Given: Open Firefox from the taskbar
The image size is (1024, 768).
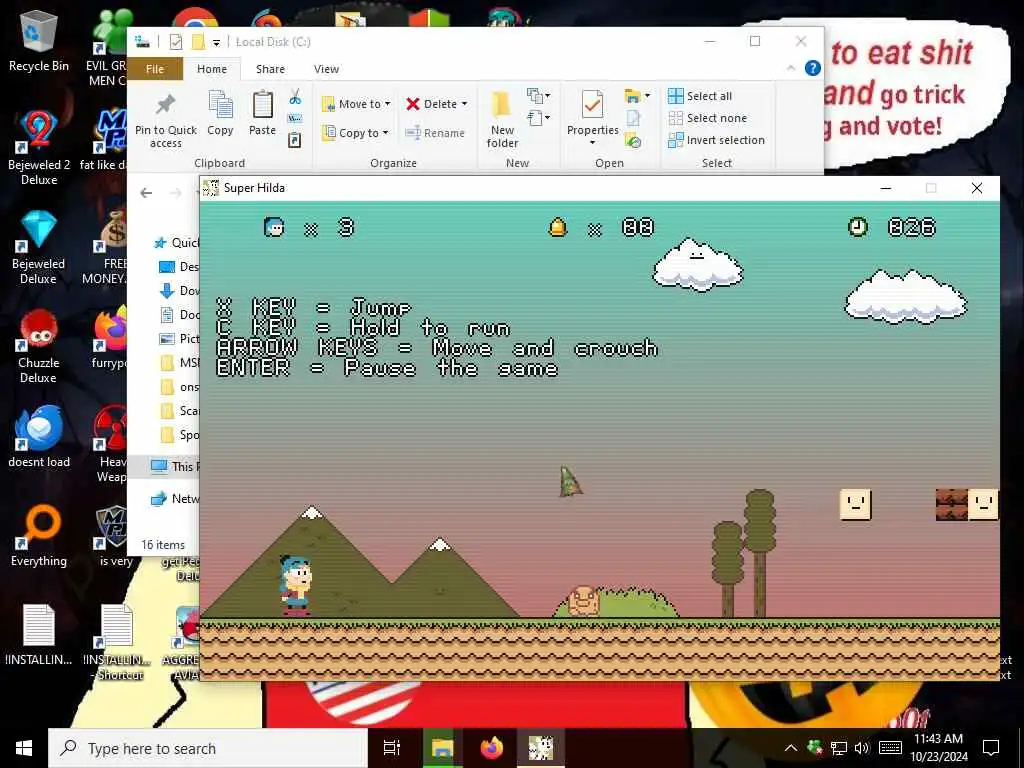Looking at the screenshot, I should click(x=492, y=748).
